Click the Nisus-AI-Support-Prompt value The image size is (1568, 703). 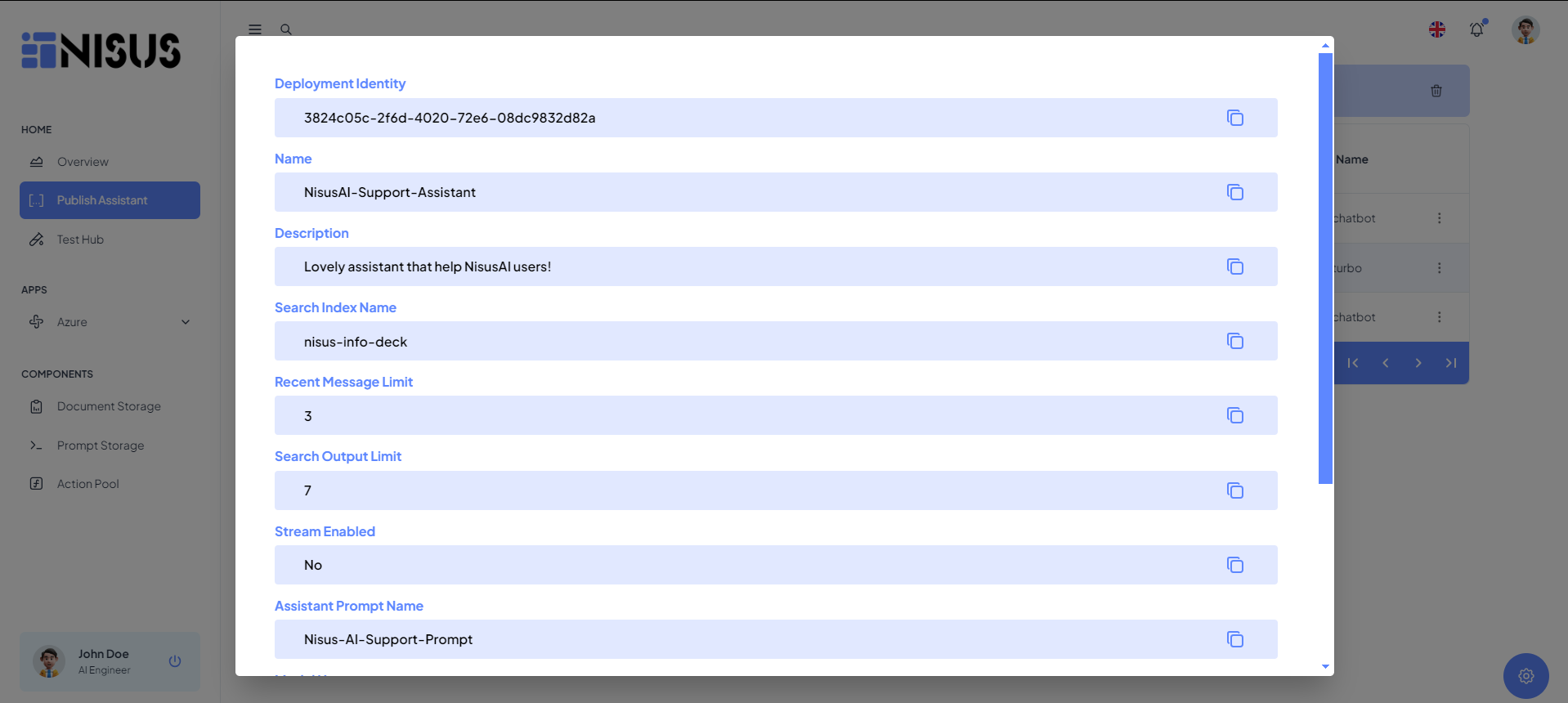tap(388, 639)
